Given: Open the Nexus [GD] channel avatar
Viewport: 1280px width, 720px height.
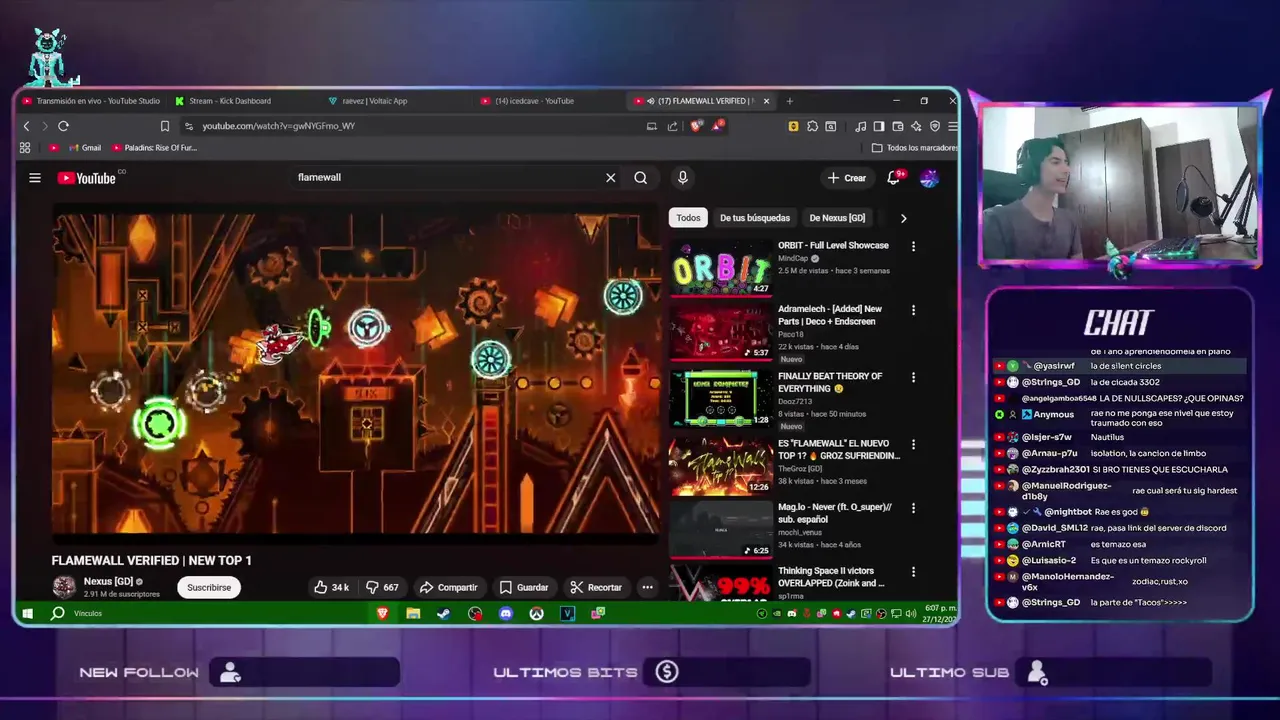Looking at the screenshot, I should 64,587.
